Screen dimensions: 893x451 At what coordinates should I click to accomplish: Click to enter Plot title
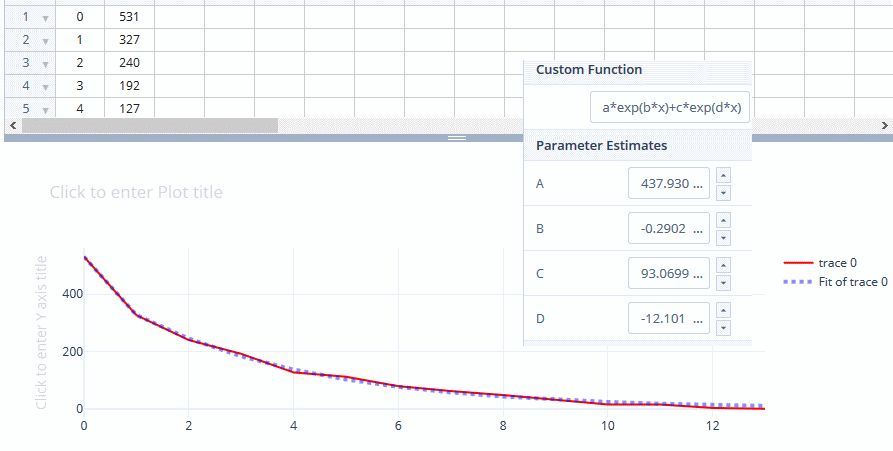point(136,192)
